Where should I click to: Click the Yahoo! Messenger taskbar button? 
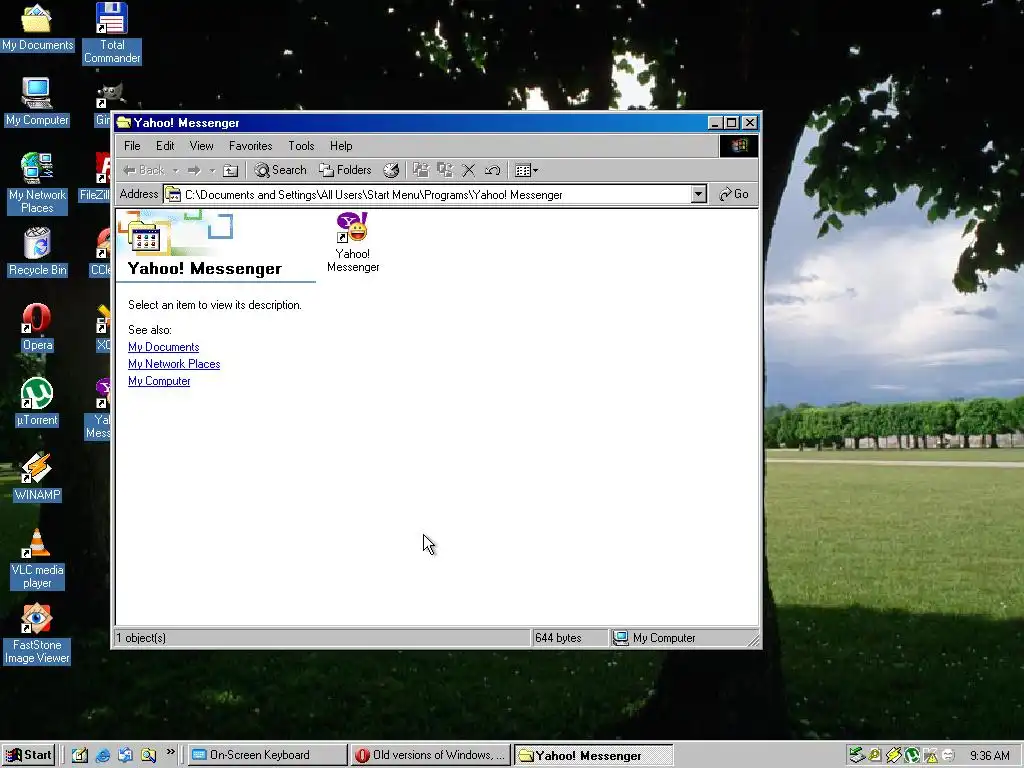coord(594,755)
